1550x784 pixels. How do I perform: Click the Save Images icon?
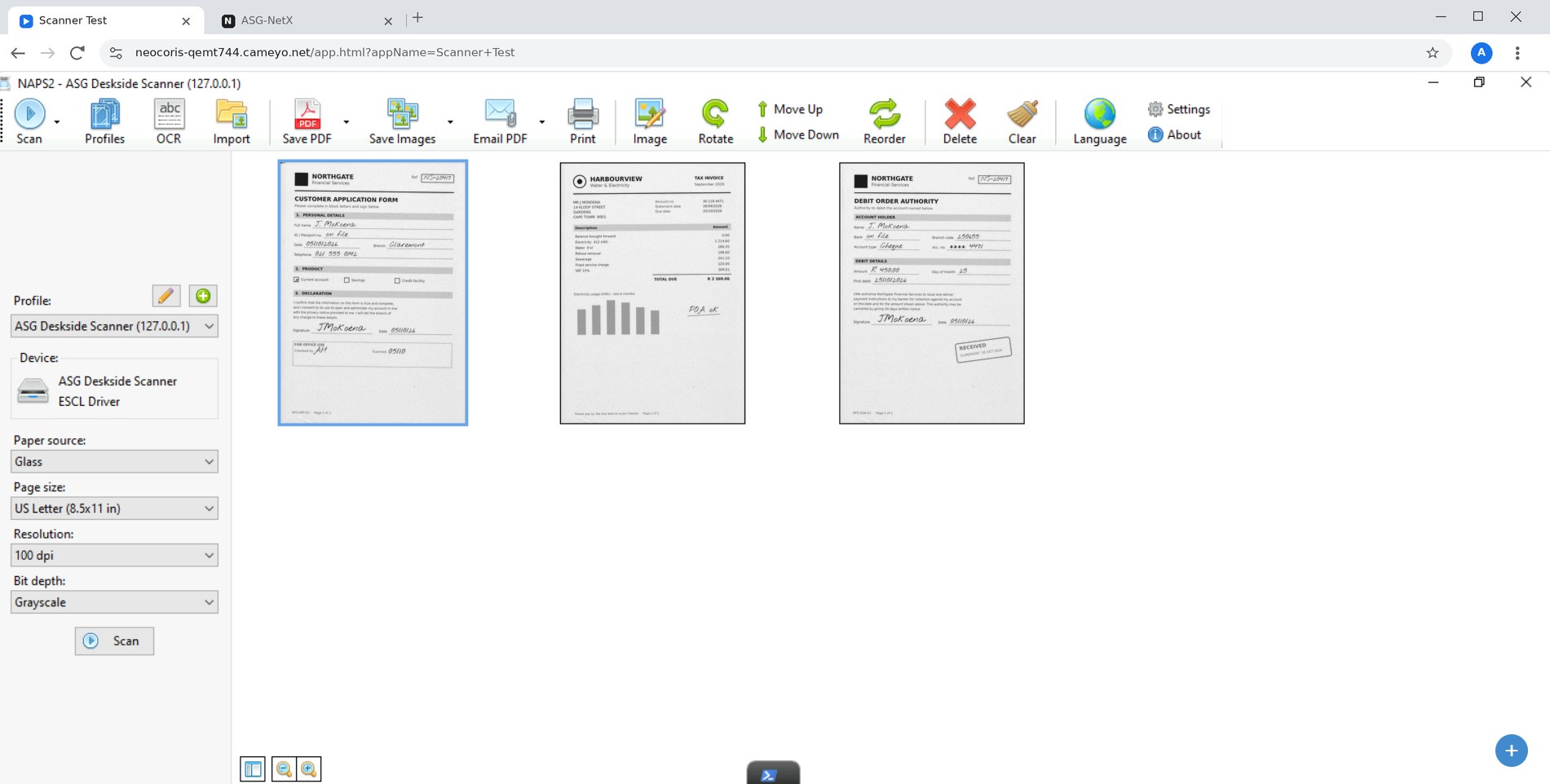[x=403, y=121]
